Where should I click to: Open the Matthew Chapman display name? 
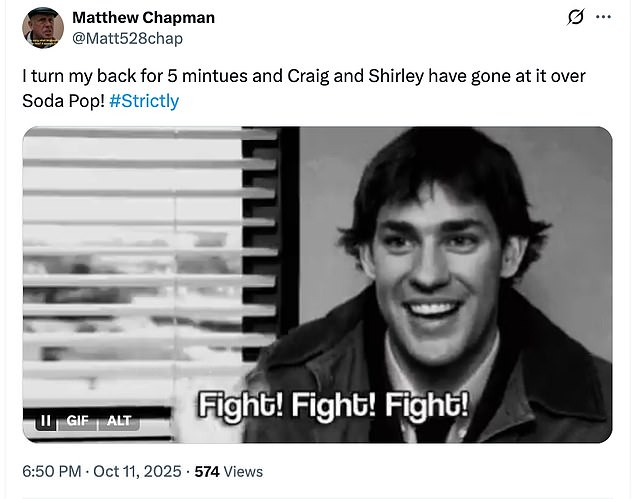coord(144,18)
